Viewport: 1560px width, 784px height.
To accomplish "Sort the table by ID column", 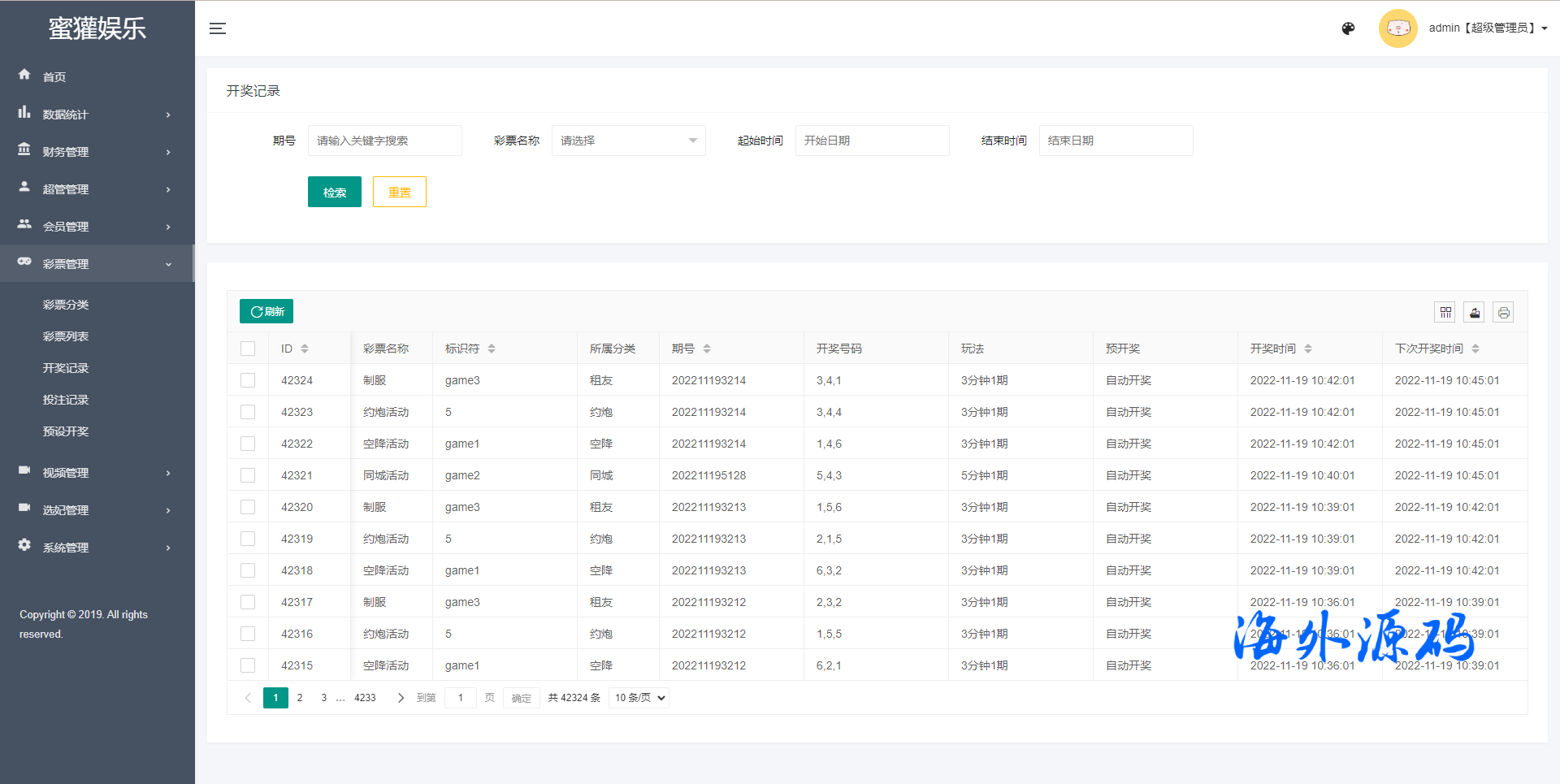I will pos(305,349).
